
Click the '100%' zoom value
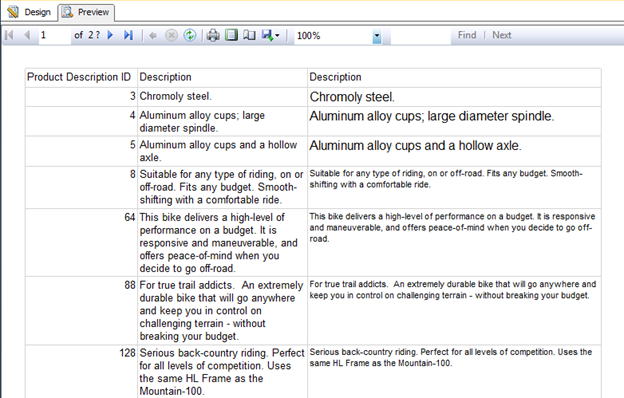(x=308, y=36)
